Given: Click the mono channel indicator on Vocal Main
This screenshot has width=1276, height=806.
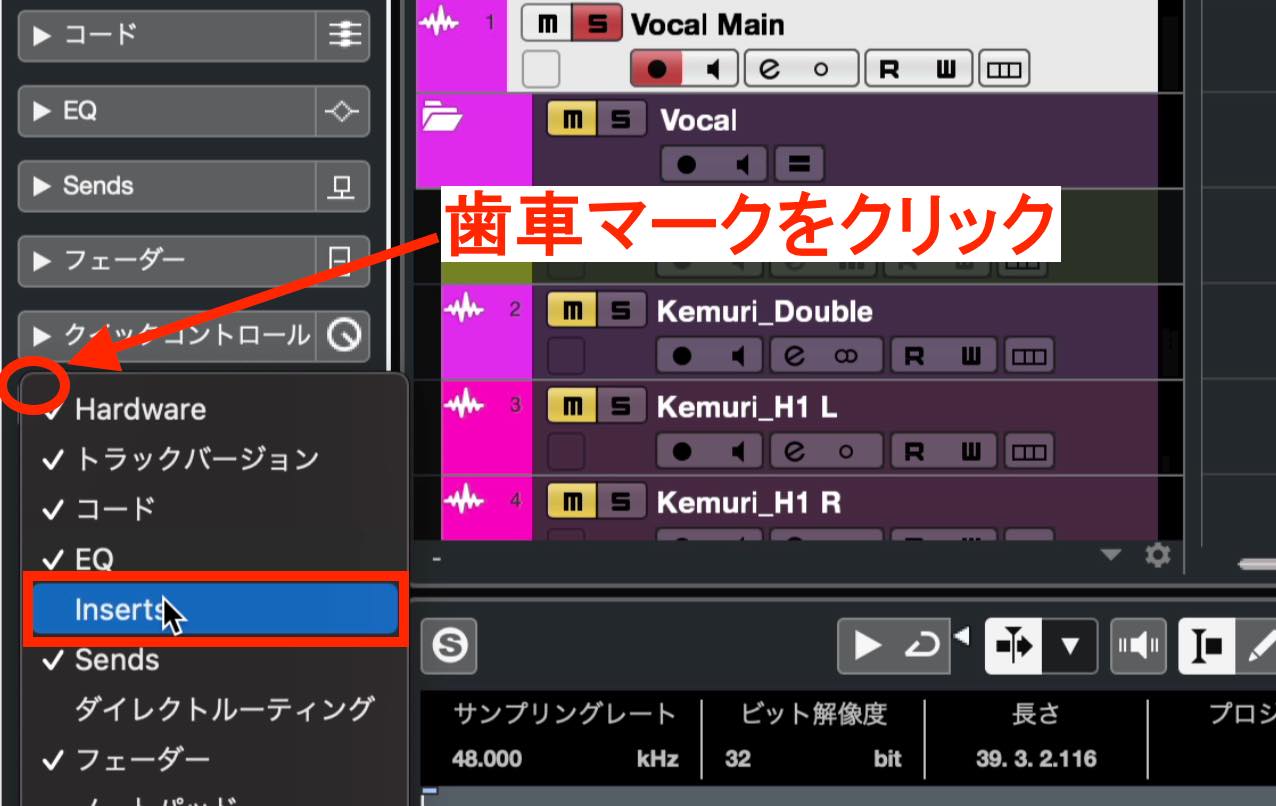Looking at the screenshot, I should coord(821,70).
